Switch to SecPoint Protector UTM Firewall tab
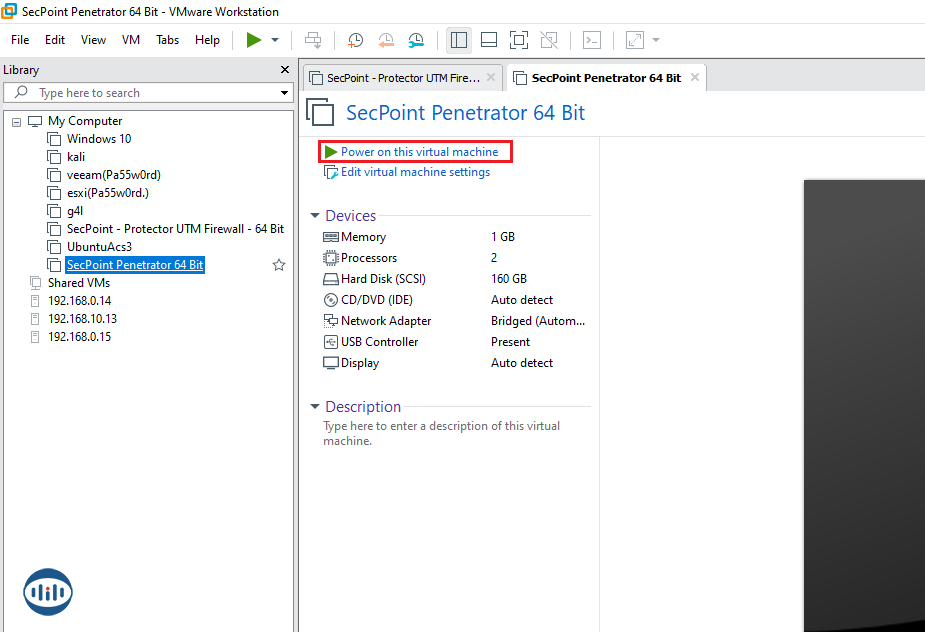925x632 pixels. pos(395,78)
